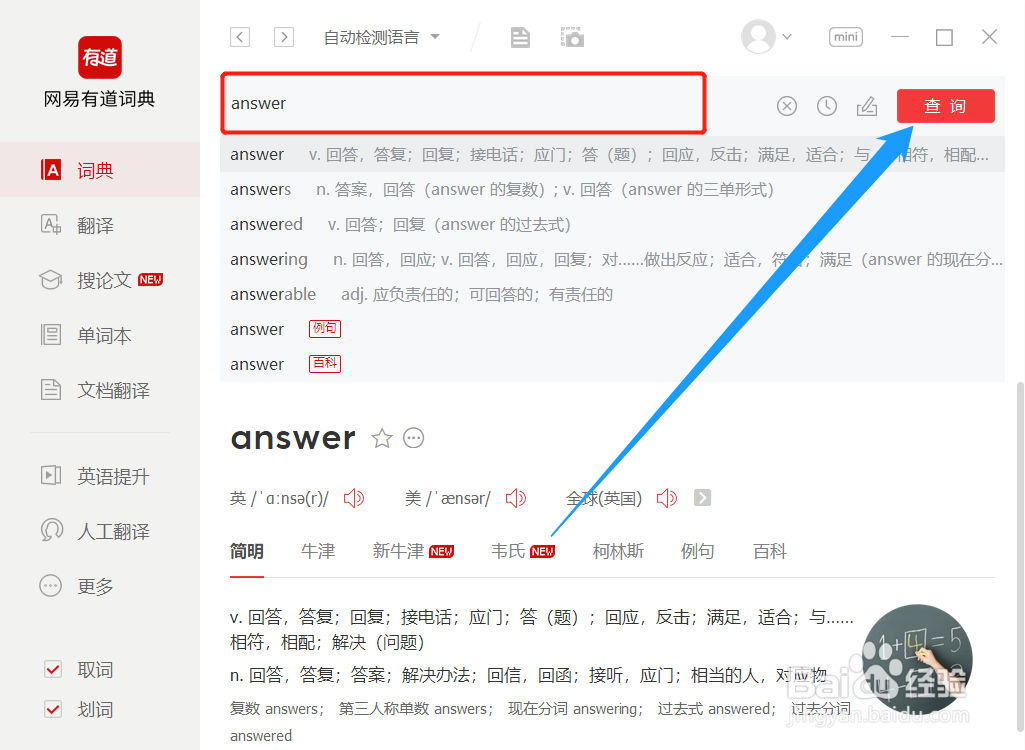Play the US pronunciation of answer
The height and width of the screenshot is (750, 1025).
tap(516, 497)
